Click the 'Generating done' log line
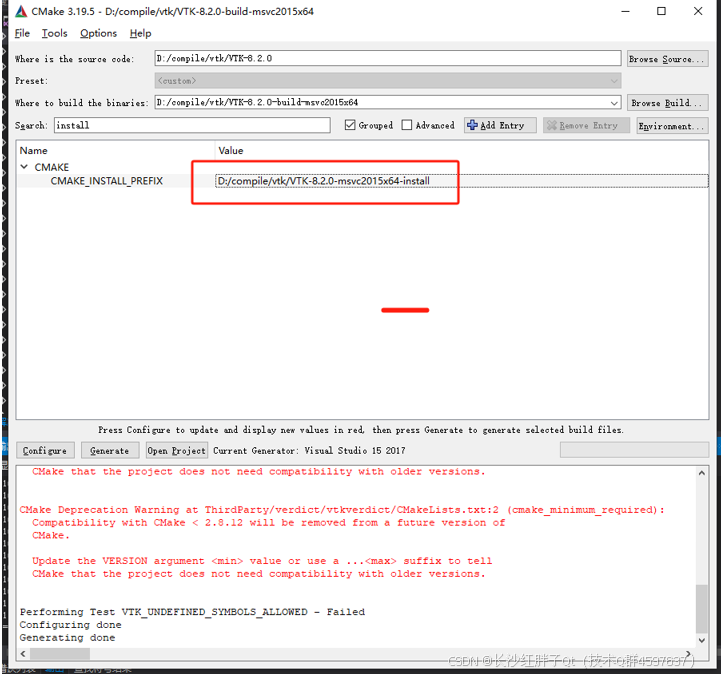The height and width of the screenshot is (674, 721). click(x=67, y=638)
